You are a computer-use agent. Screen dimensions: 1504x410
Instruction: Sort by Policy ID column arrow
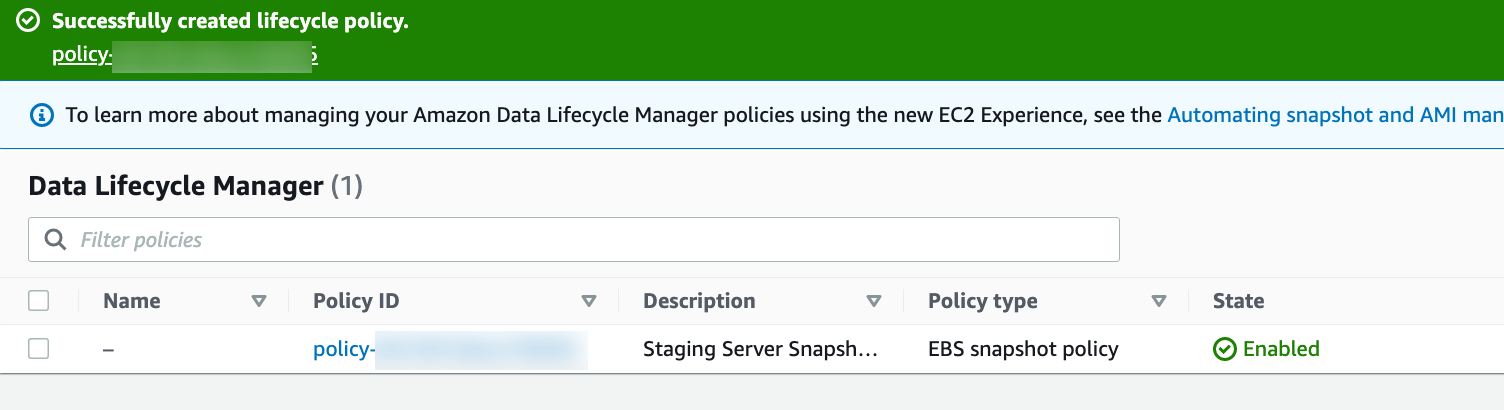point(589,301)
